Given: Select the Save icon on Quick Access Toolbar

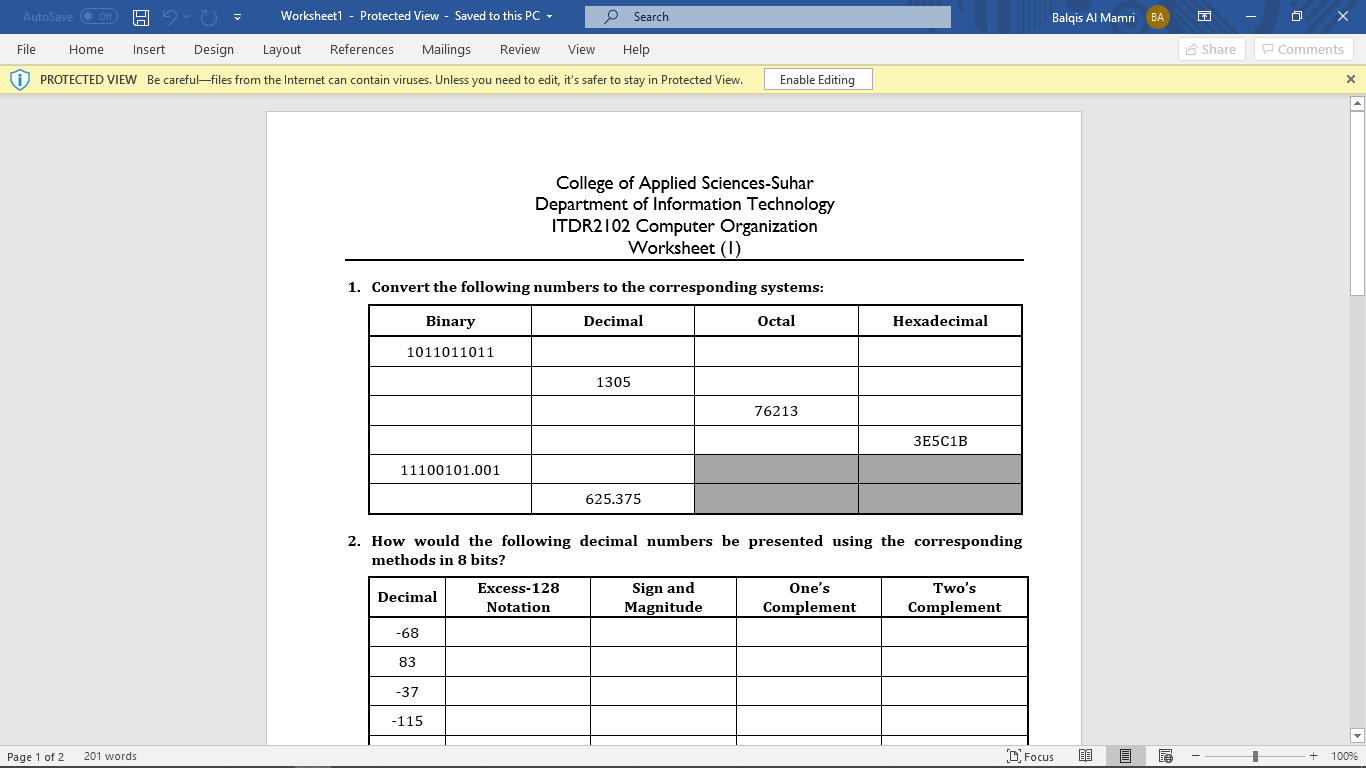Looking at the screenshot, I should coord(139,16).
